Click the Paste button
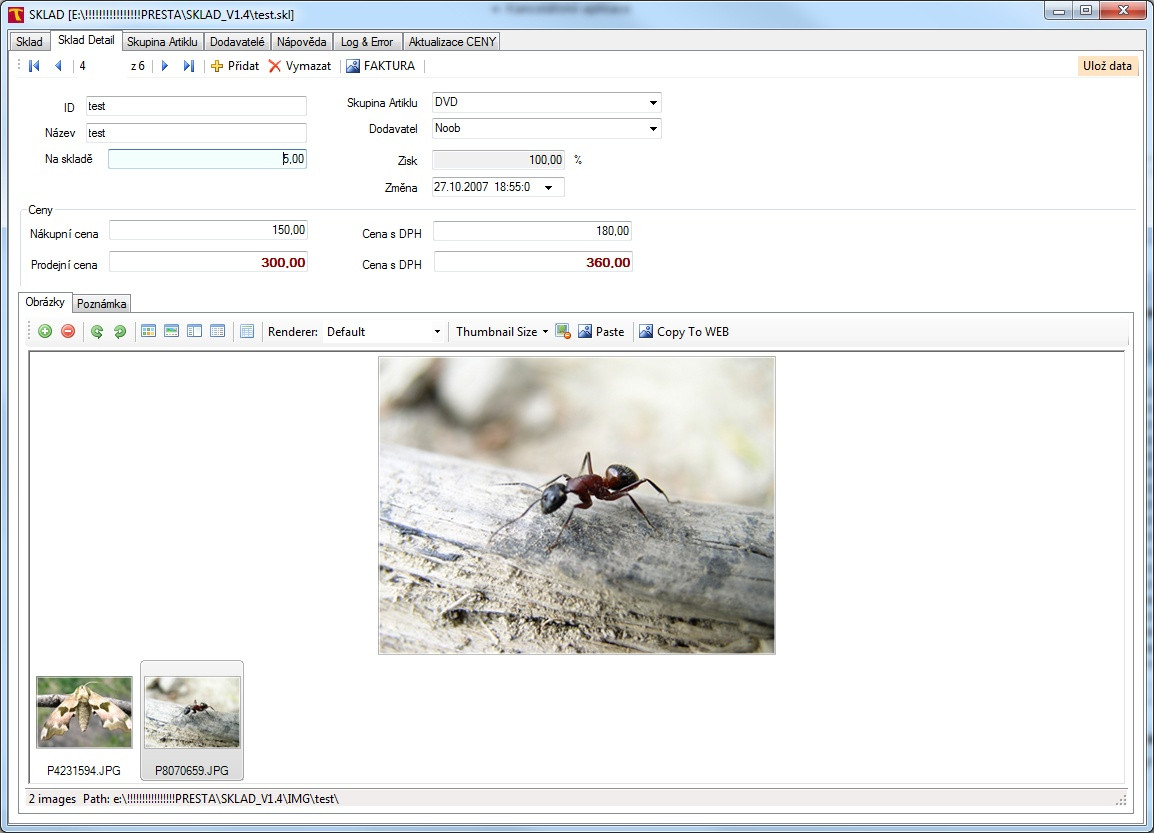This screenshot has width=1154, height=833. (x=601, y=332)
